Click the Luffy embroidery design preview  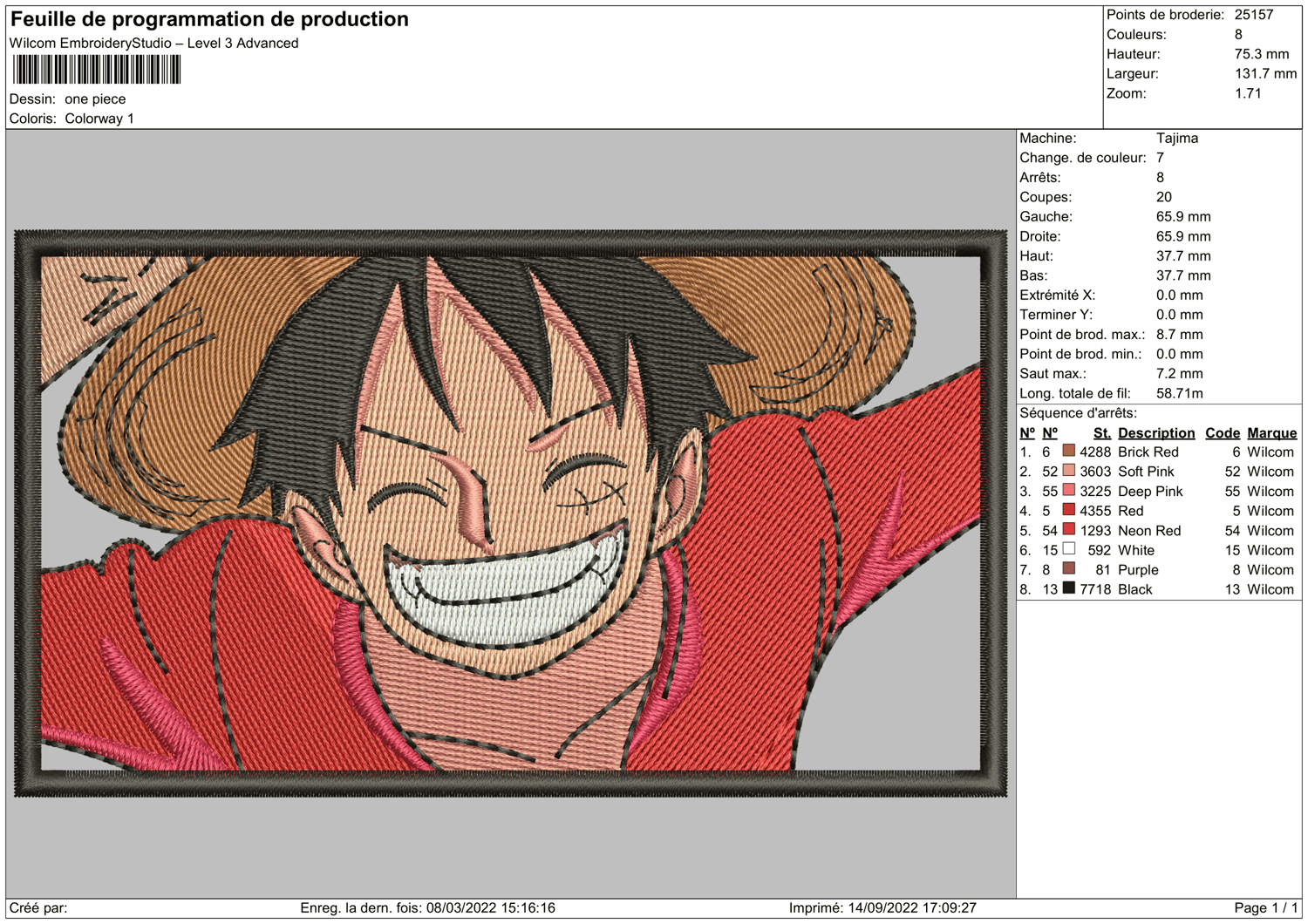click(x=511, y=513)
